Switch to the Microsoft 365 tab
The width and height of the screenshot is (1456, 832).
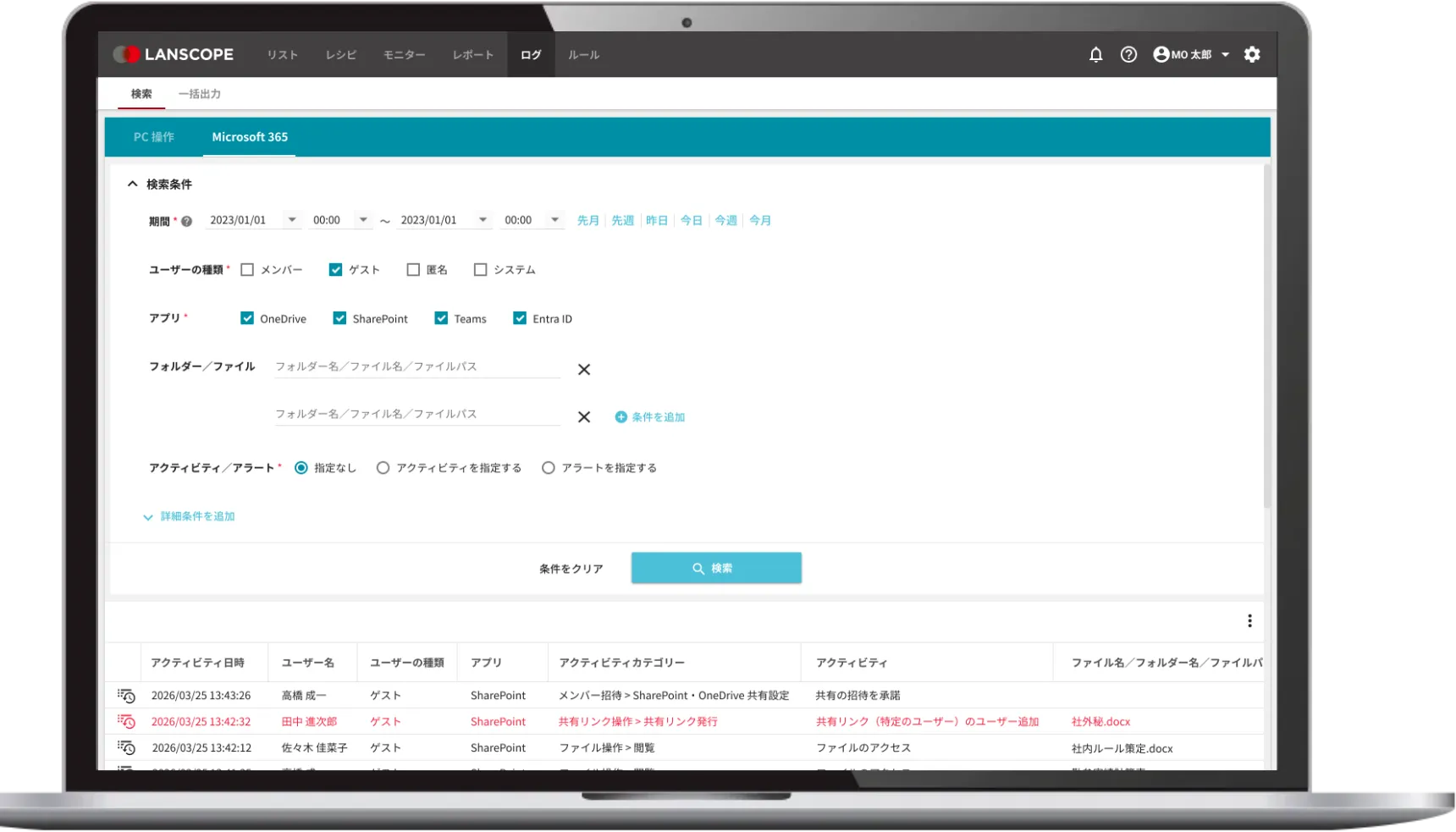[249, 136]
